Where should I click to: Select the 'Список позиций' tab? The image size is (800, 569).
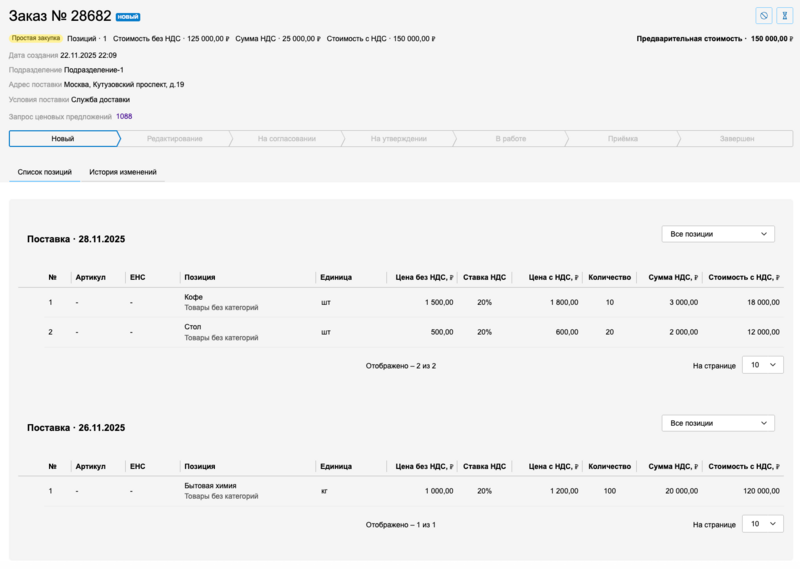(x=45, y=172)
